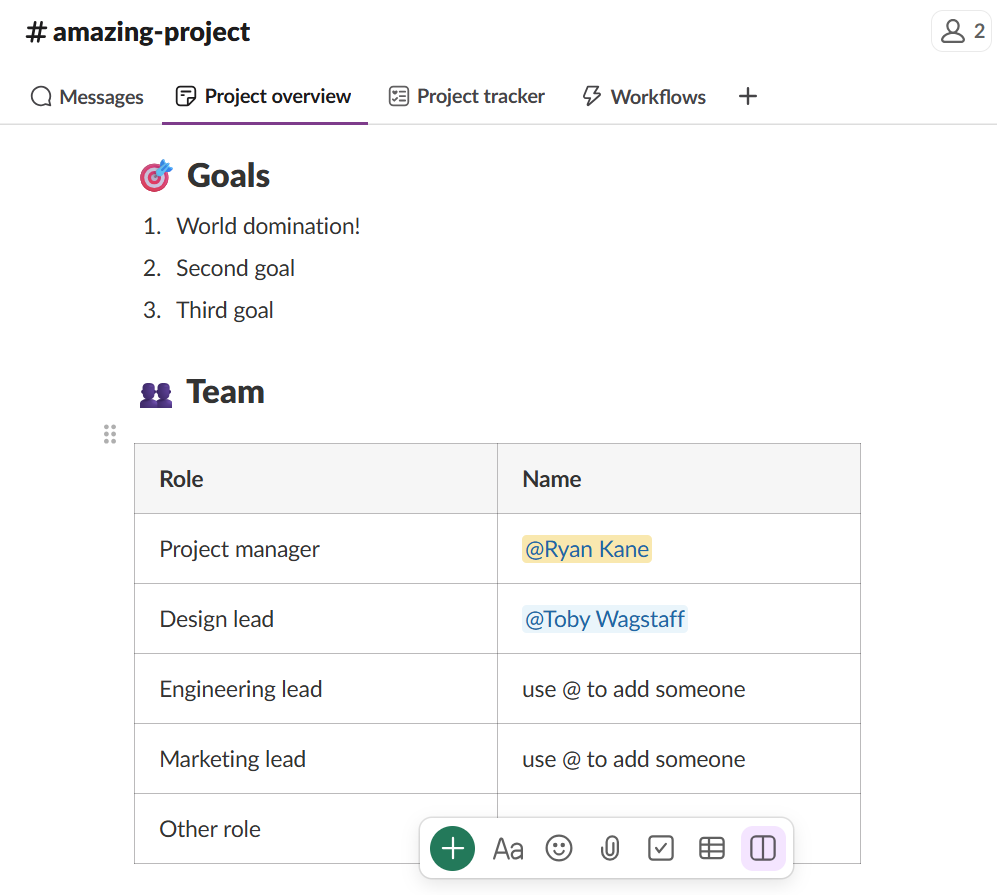Image resolution: width=997 pixels, height=895 pixels.
Task: Click the green plus insert button
Action: [x=452, y=849]
